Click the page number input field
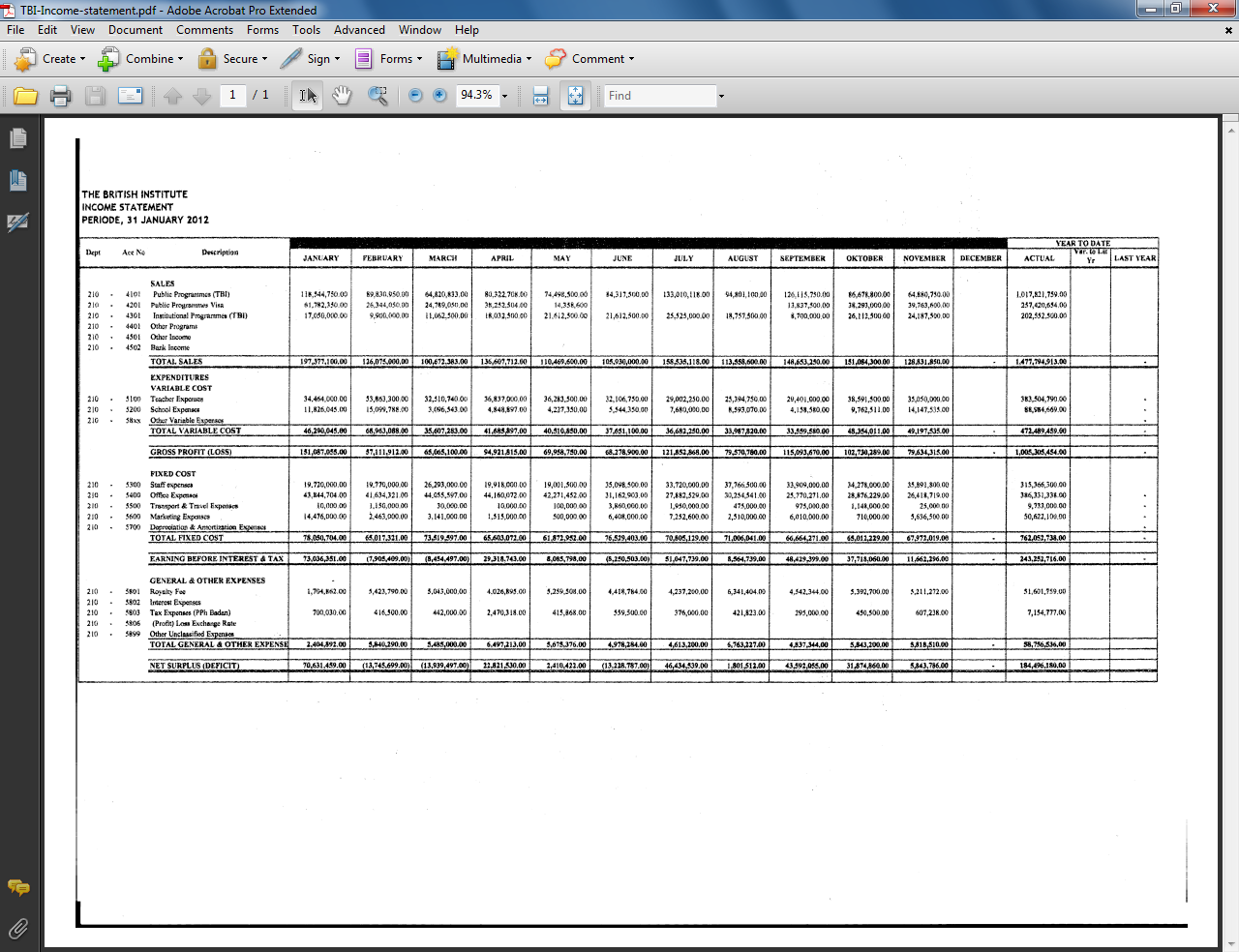Viewport: 1239px width, 952px height. pyautogui.click(x=232, y=95)
